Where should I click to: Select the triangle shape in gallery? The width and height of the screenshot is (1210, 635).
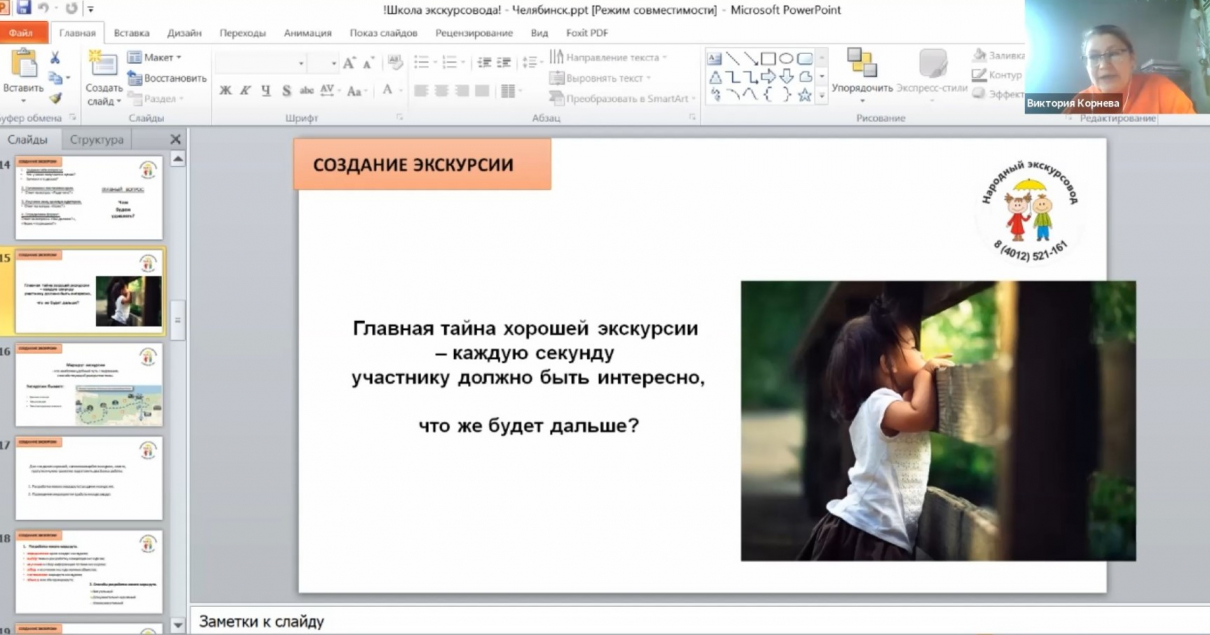pyautogui.click(x=715, y=77)
